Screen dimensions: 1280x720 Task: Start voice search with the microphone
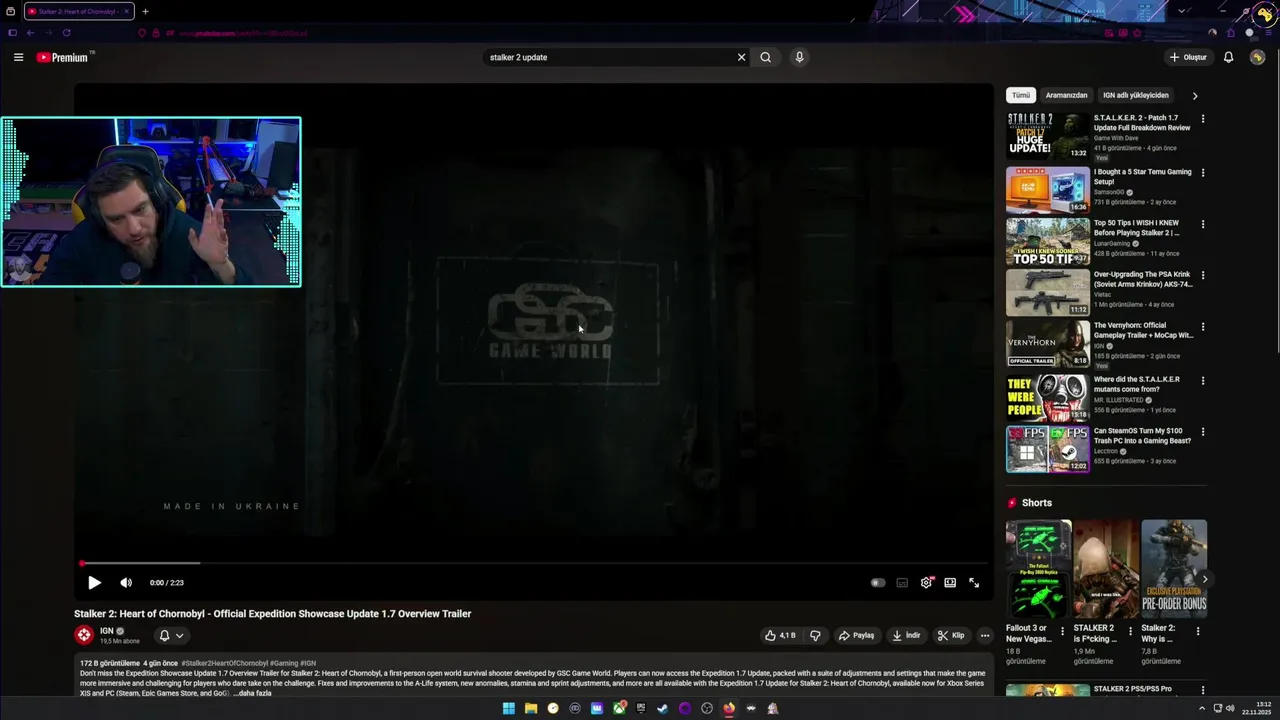point(799,57)
